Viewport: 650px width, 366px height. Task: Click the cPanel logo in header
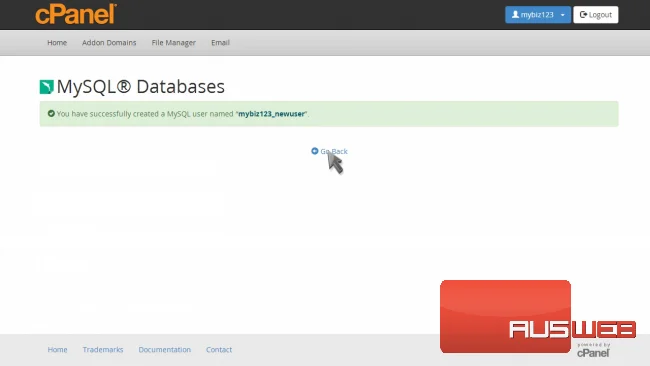pos(76,14)
